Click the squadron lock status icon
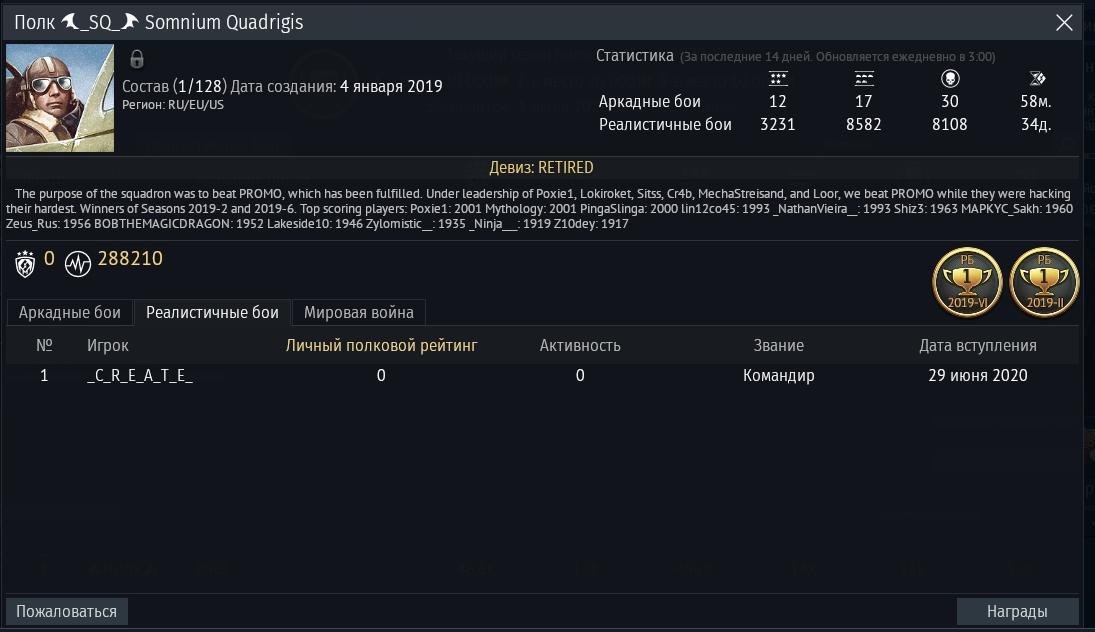 pos(137,59)
